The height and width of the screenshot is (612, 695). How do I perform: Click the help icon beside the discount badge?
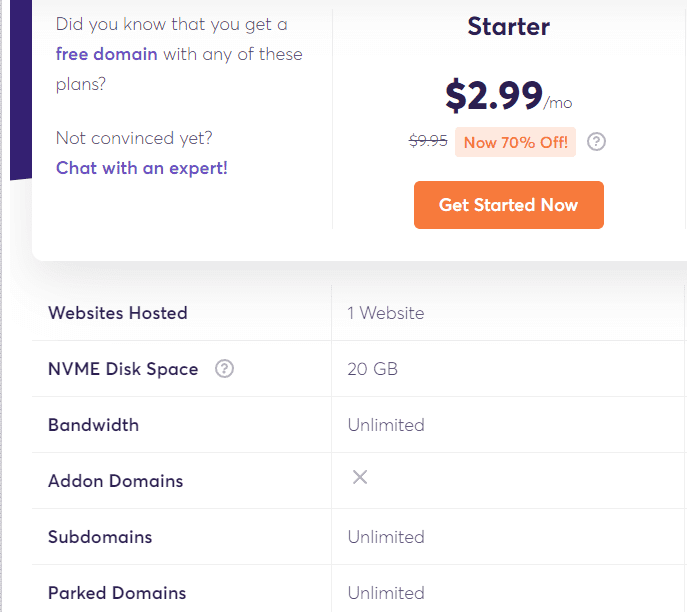pos(596,142)
